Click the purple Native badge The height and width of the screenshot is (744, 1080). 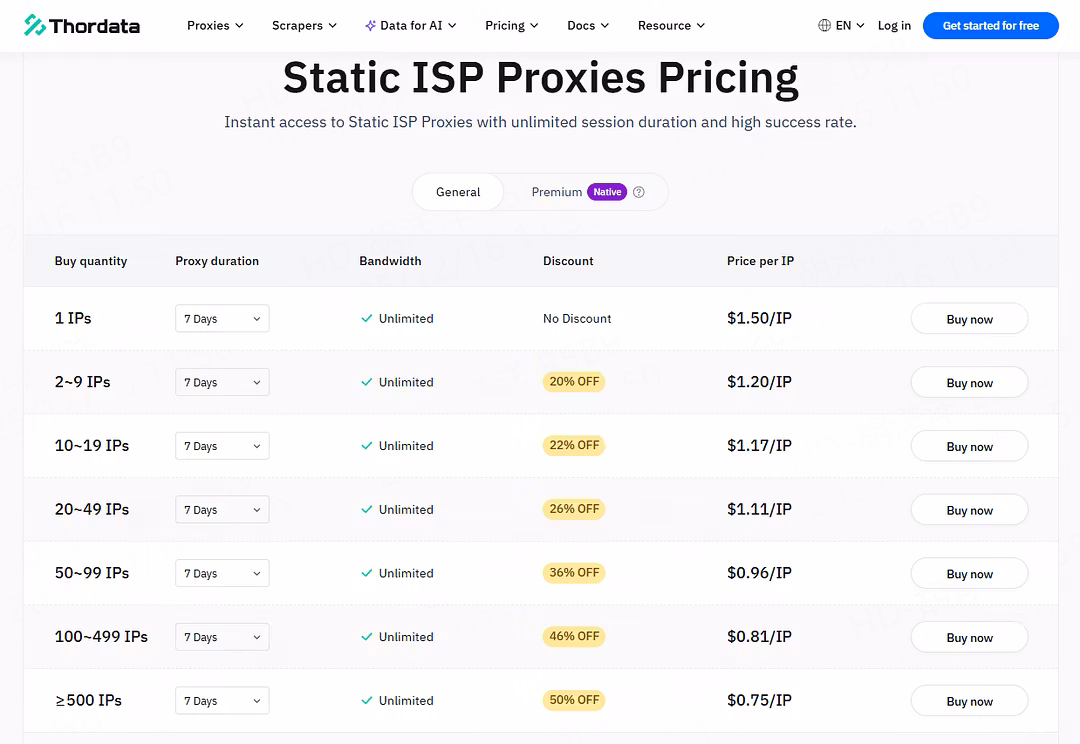607,192
